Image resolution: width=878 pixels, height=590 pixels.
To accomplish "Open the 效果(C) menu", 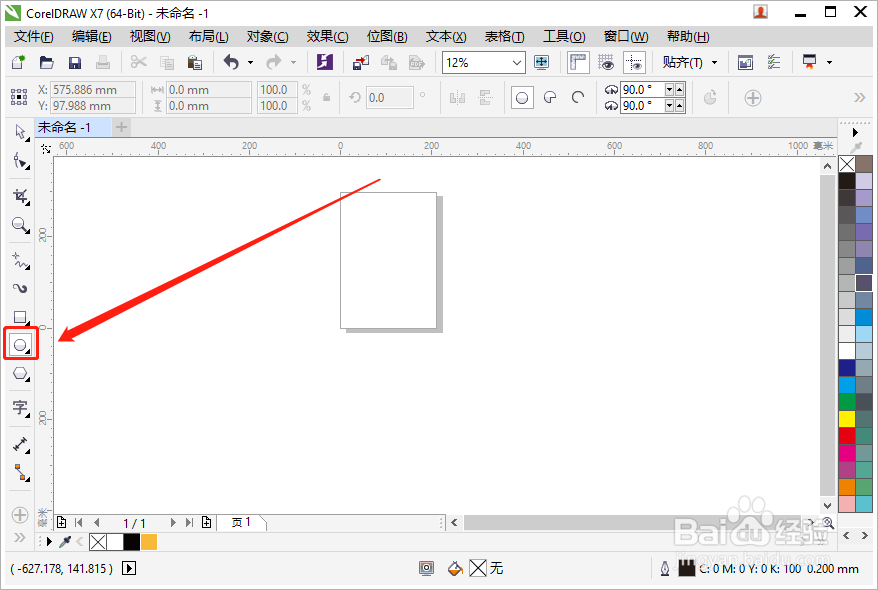I will point(327,36).
